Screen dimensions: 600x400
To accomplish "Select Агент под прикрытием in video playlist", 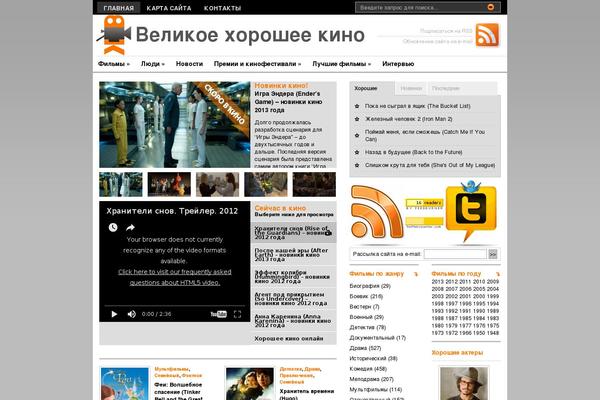I will pyautogui.click(x=293, y=299).
